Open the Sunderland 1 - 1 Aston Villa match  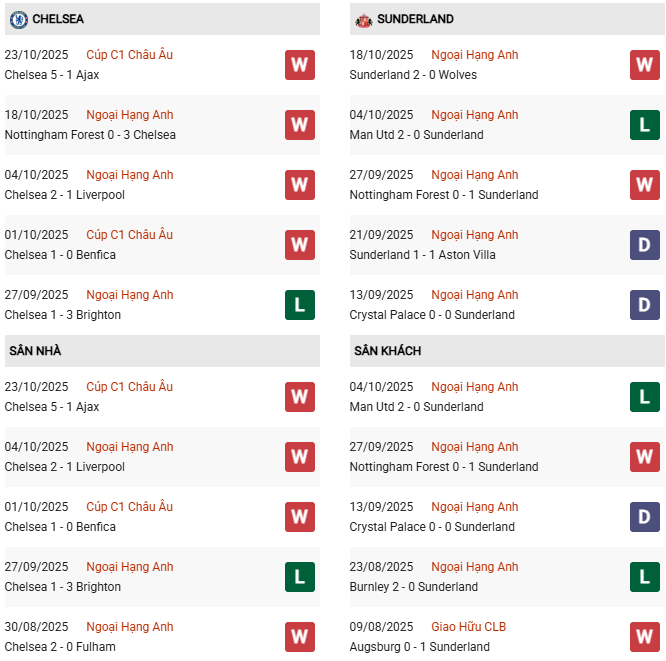point(423,255)
